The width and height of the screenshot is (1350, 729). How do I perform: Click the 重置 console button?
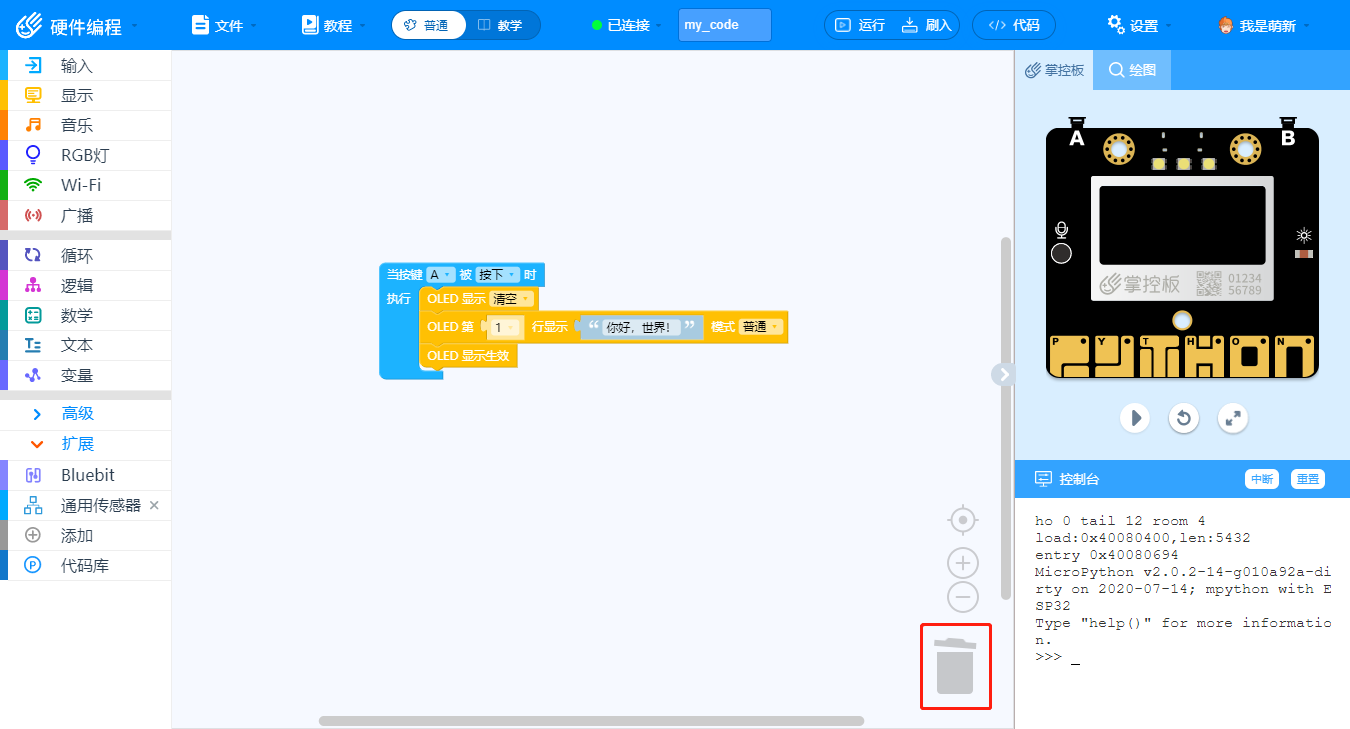point(1308,479)
